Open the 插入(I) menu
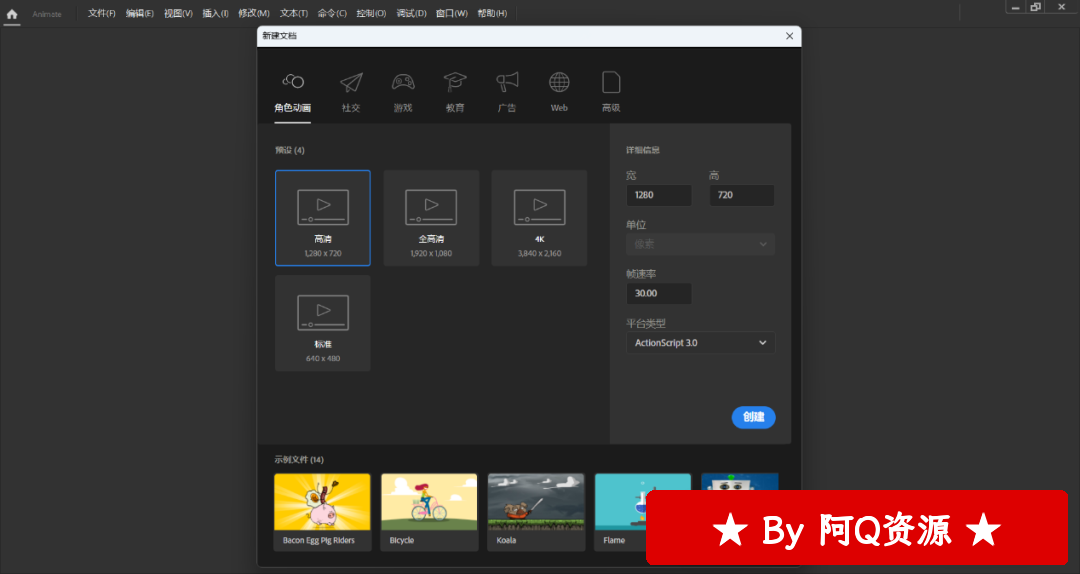 (215, 13)
